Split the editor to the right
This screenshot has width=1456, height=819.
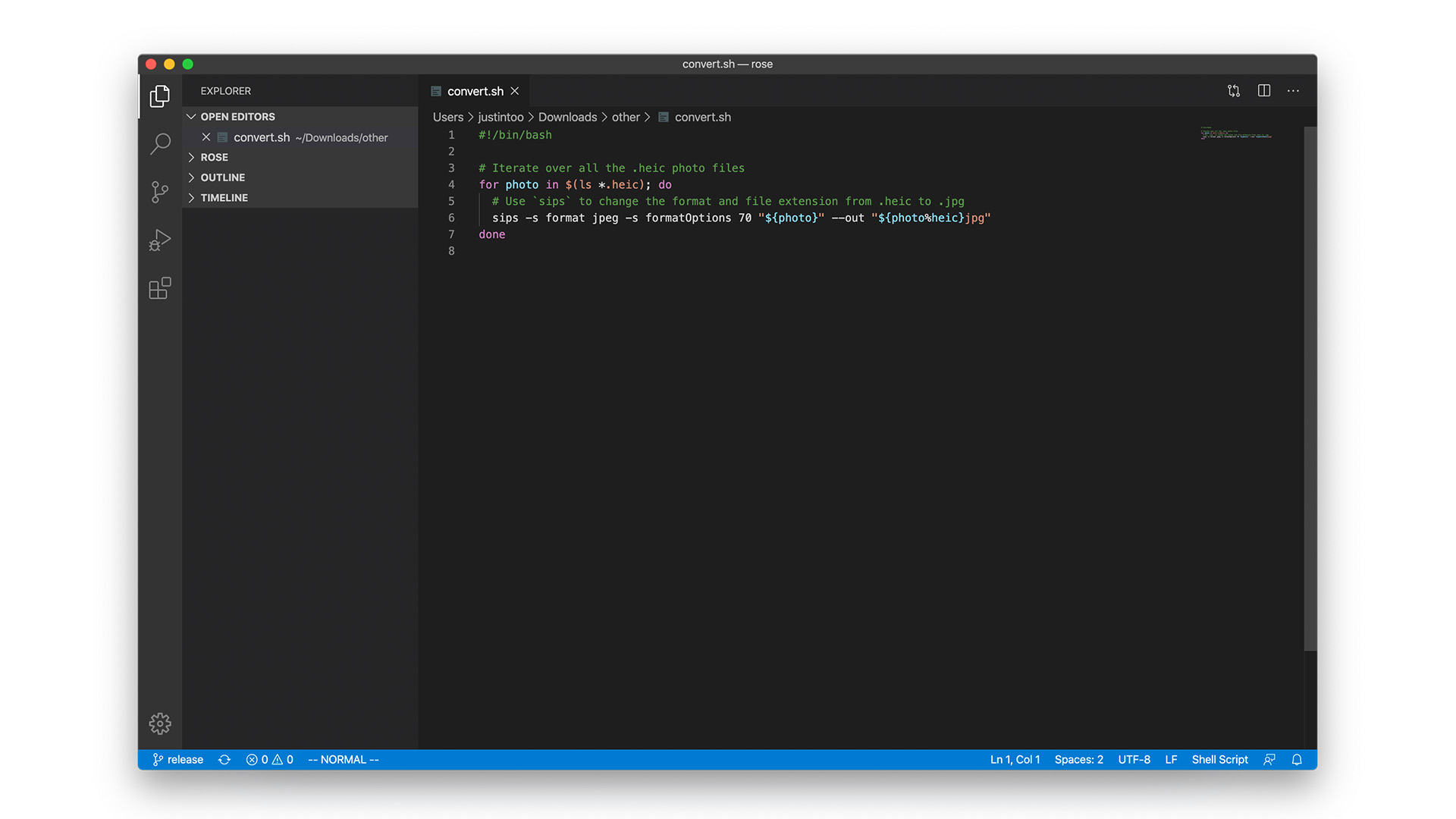(x=1264, y=91)
